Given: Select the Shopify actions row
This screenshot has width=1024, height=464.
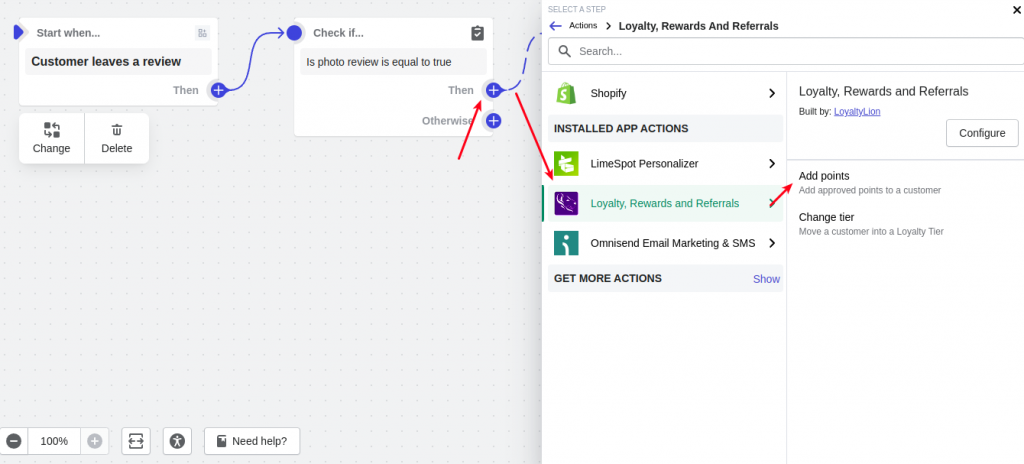Looking at the screenshot, I should tap(665, 93).
